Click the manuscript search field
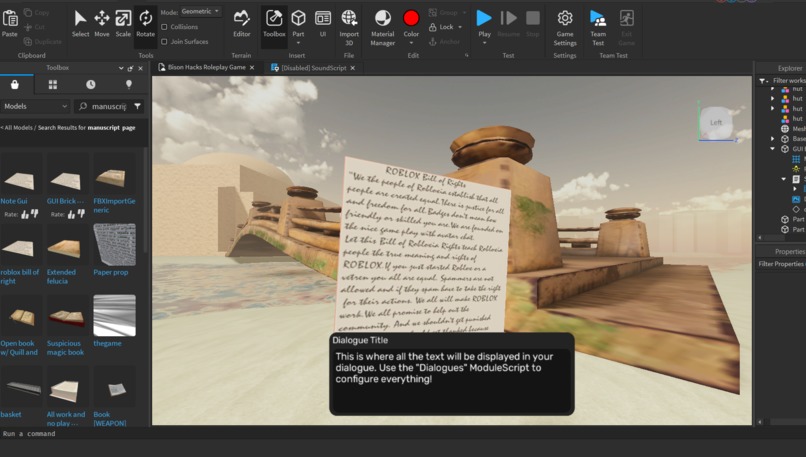 (x=109, y=106)
